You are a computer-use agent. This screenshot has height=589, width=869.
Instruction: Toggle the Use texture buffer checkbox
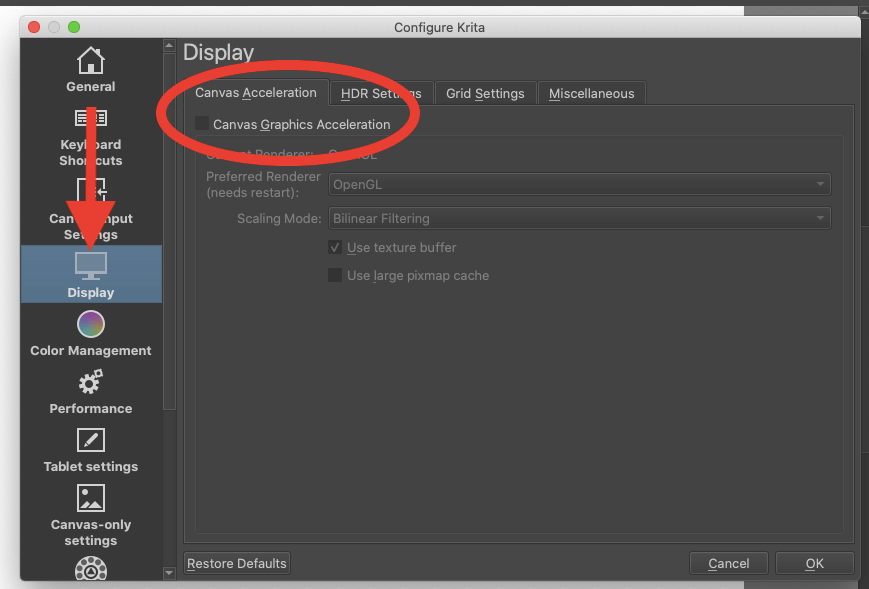coord(335,247)
